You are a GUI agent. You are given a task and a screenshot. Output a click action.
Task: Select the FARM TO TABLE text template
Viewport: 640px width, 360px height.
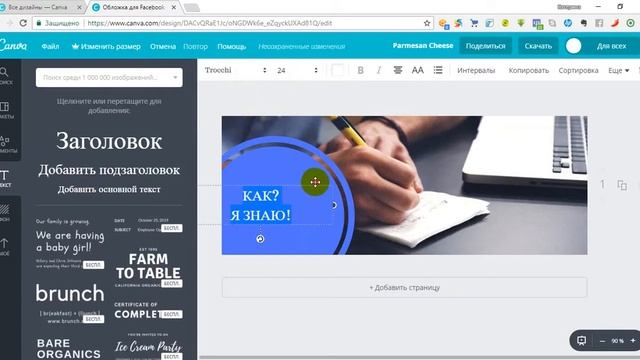coord(148,267)
